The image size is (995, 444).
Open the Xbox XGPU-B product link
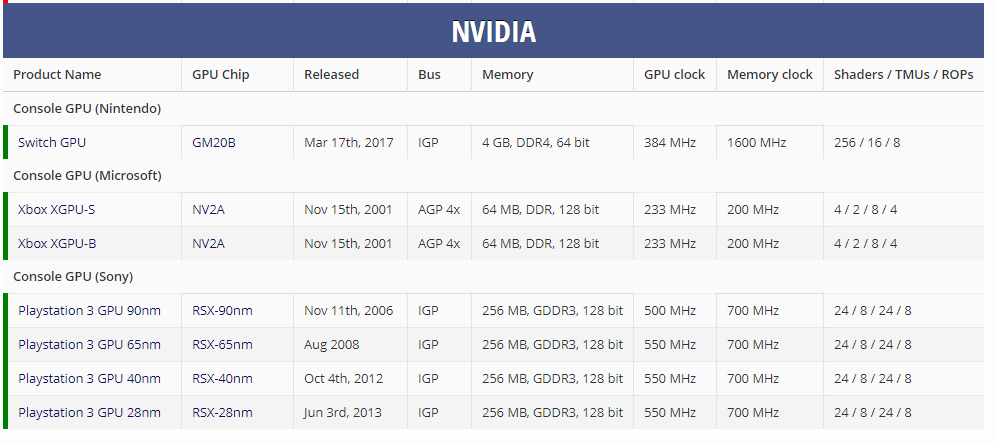(x=57, y=243)
